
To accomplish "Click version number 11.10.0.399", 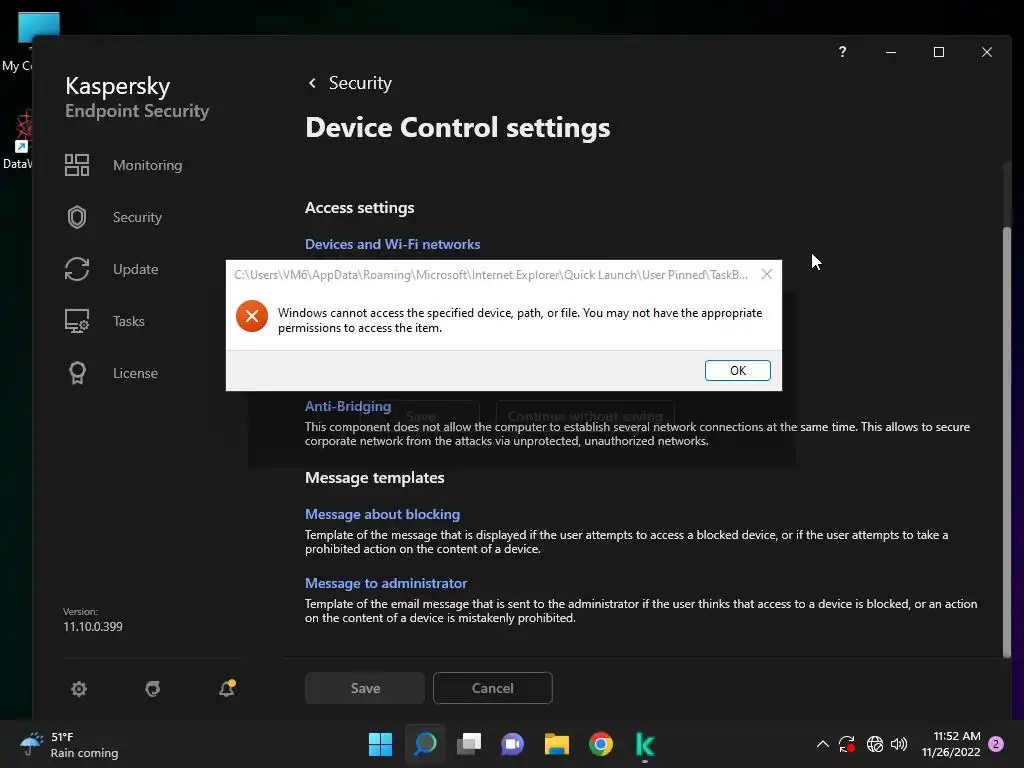I will click(93, 626).
